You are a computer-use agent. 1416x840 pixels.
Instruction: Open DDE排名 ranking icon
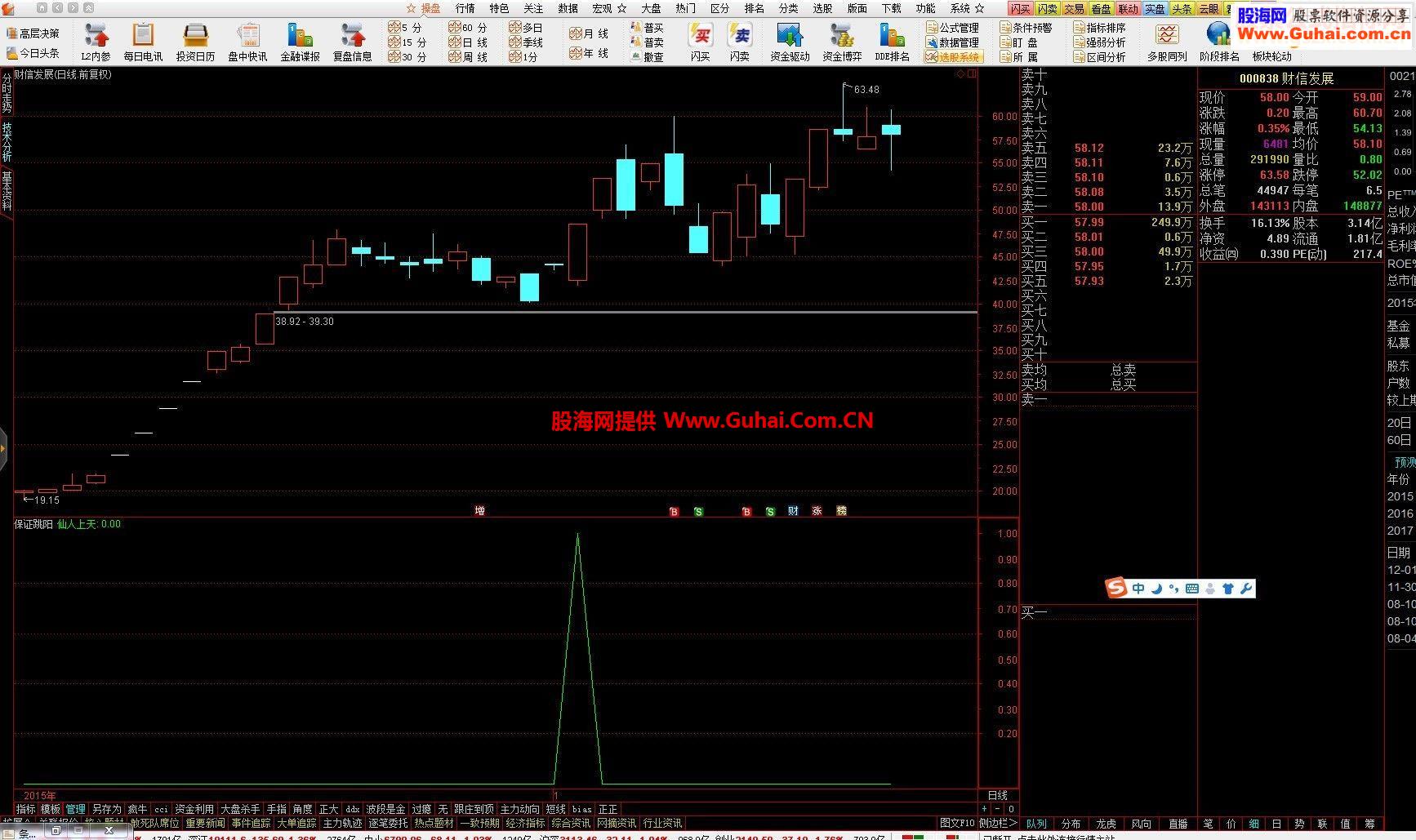point(892,42)
